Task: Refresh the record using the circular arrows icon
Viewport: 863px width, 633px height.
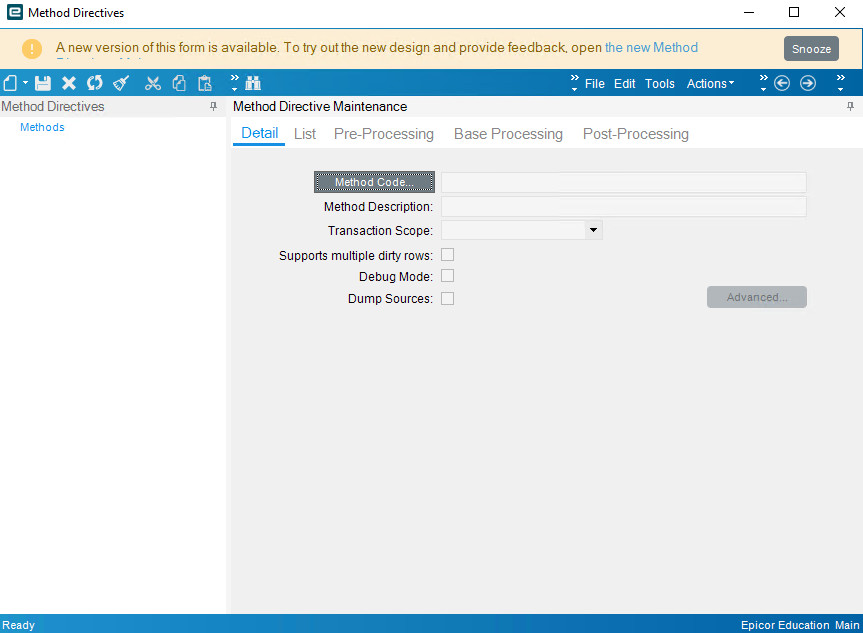Action: pyautogui.click(x=94, y=83)
